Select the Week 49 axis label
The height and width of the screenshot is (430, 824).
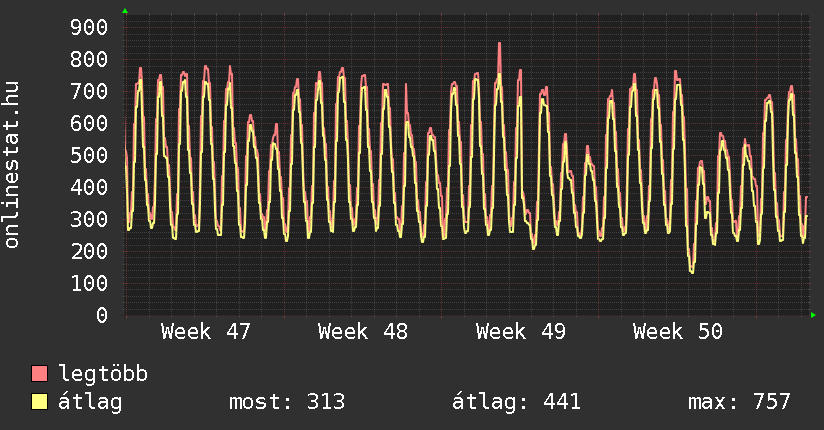(x=520, y=332)
